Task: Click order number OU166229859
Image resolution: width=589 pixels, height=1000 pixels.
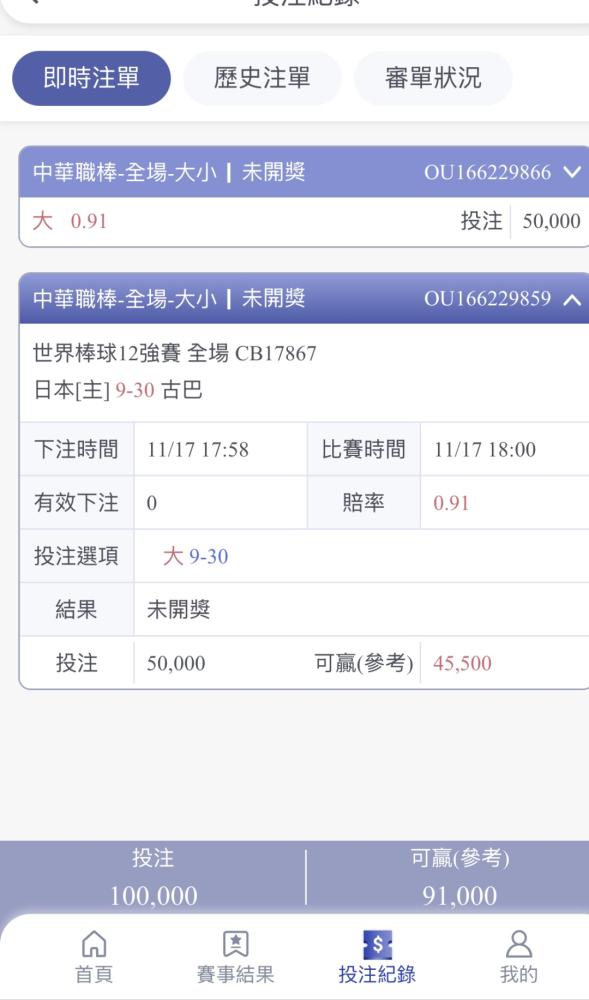Action: click(488, 299)
